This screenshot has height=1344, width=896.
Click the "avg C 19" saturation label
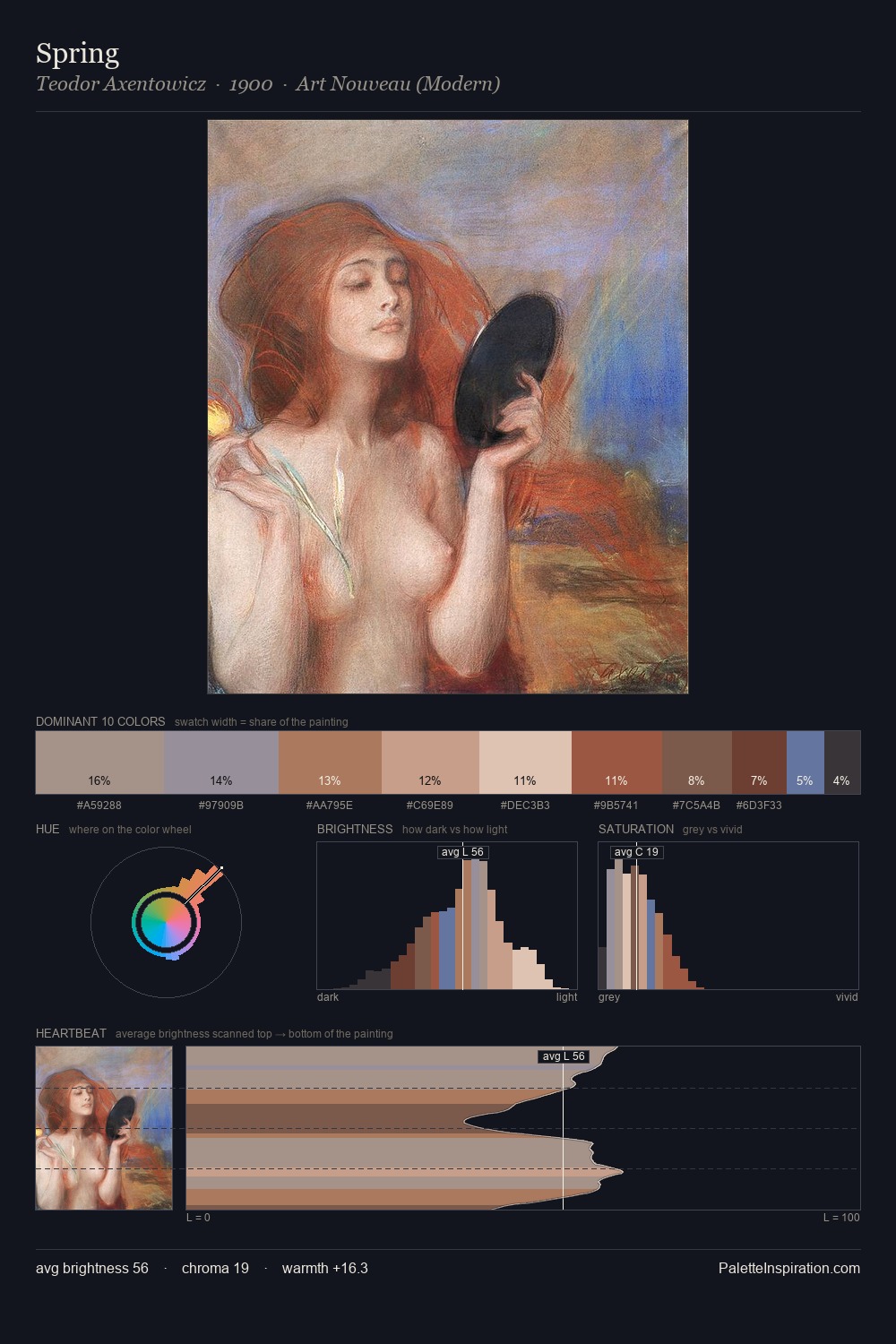[636, 852]
